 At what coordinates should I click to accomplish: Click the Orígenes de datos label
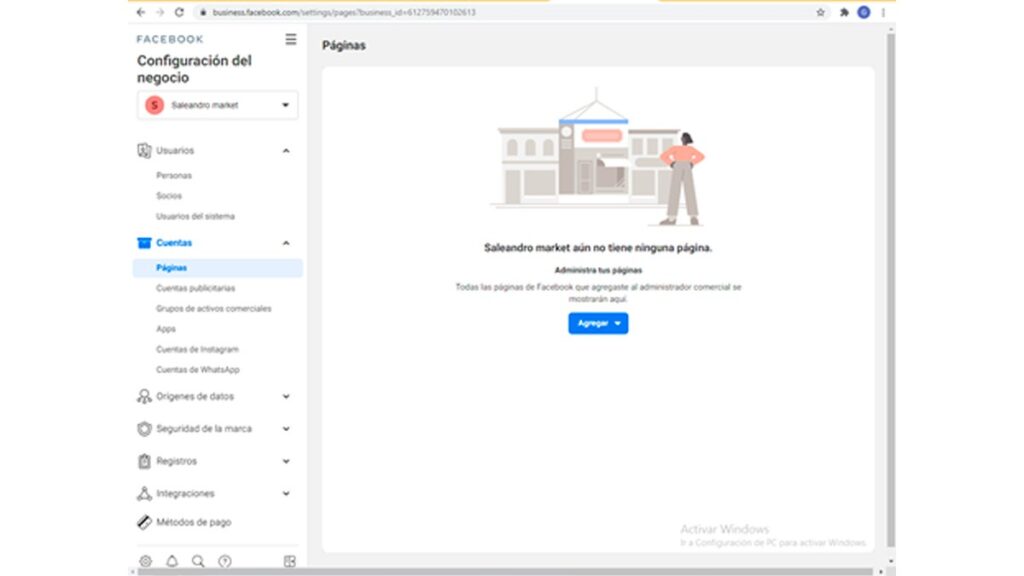tap(195, 396)
